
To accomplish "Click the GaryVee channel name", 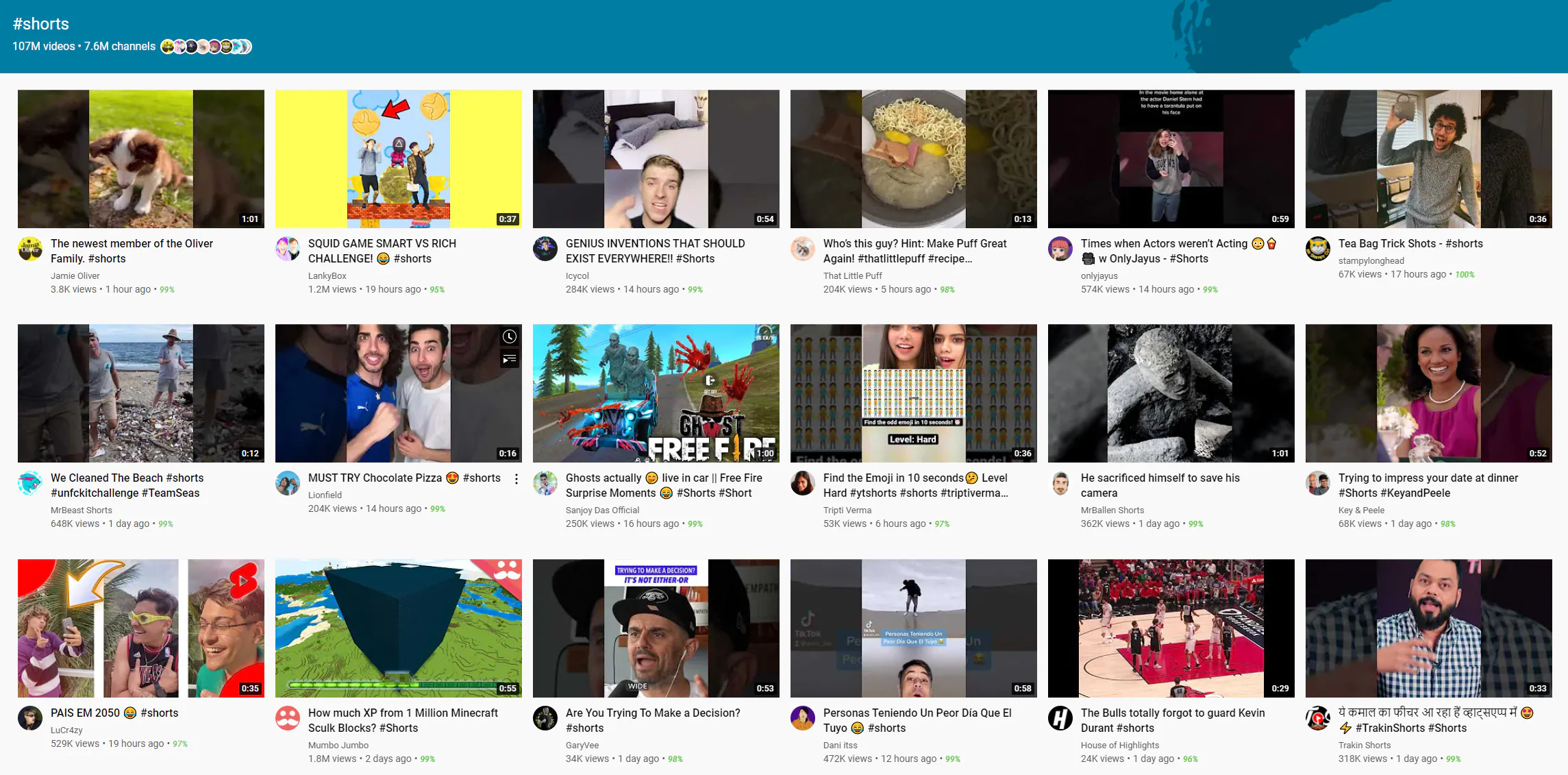I will click(x=582, y=745).
